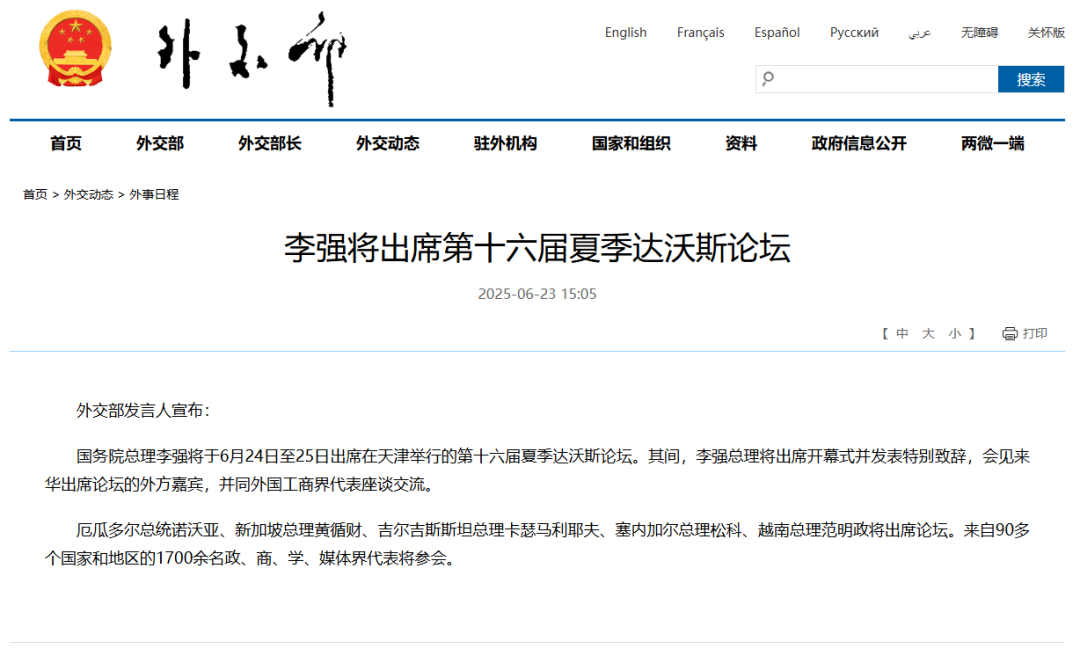Set font size to 大 (large)
Screen dimensions: 1080x656
click(x=928, y=334)
